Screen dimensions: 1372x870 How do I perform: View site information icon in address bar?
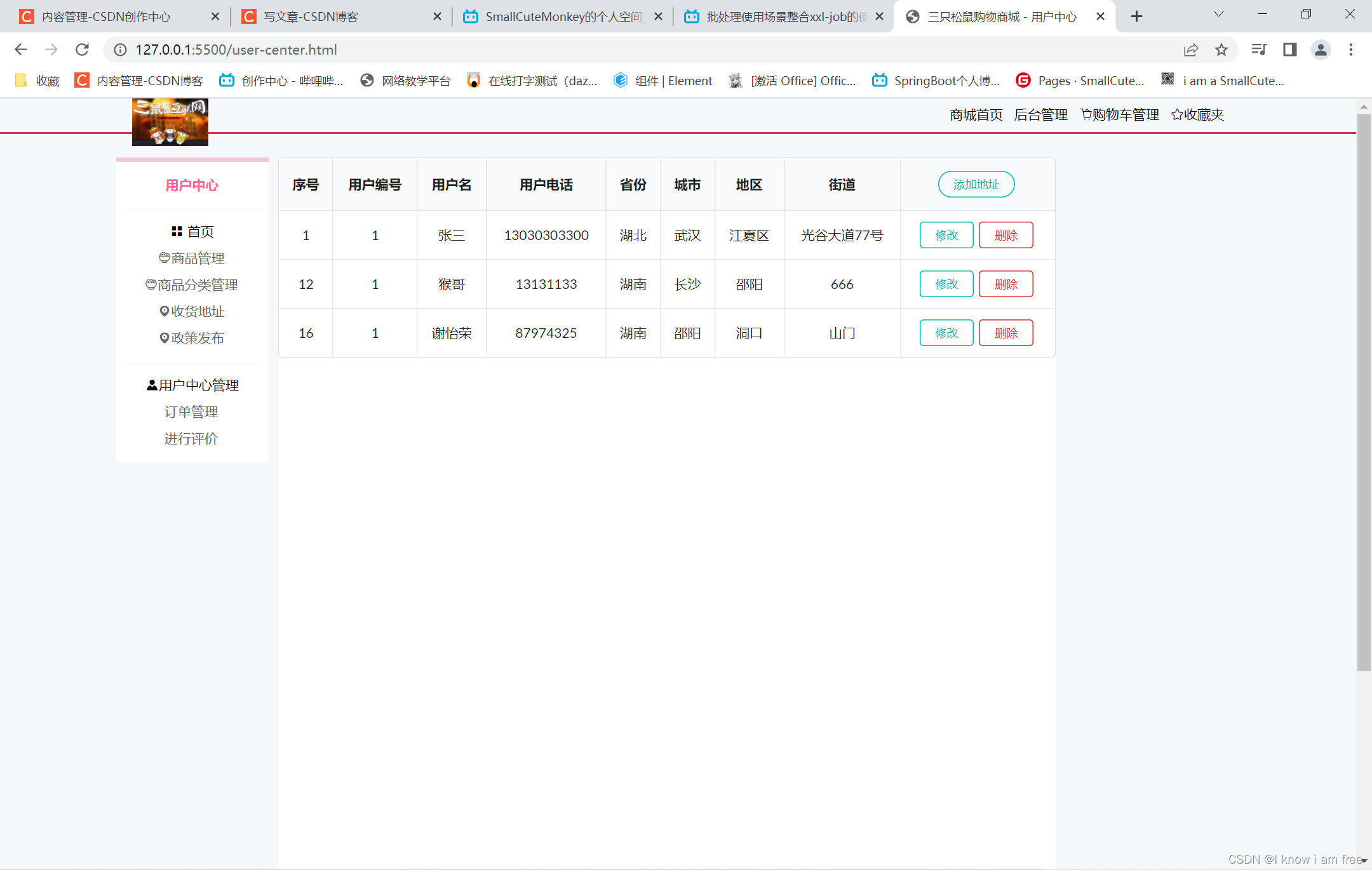tap(120, 50)
